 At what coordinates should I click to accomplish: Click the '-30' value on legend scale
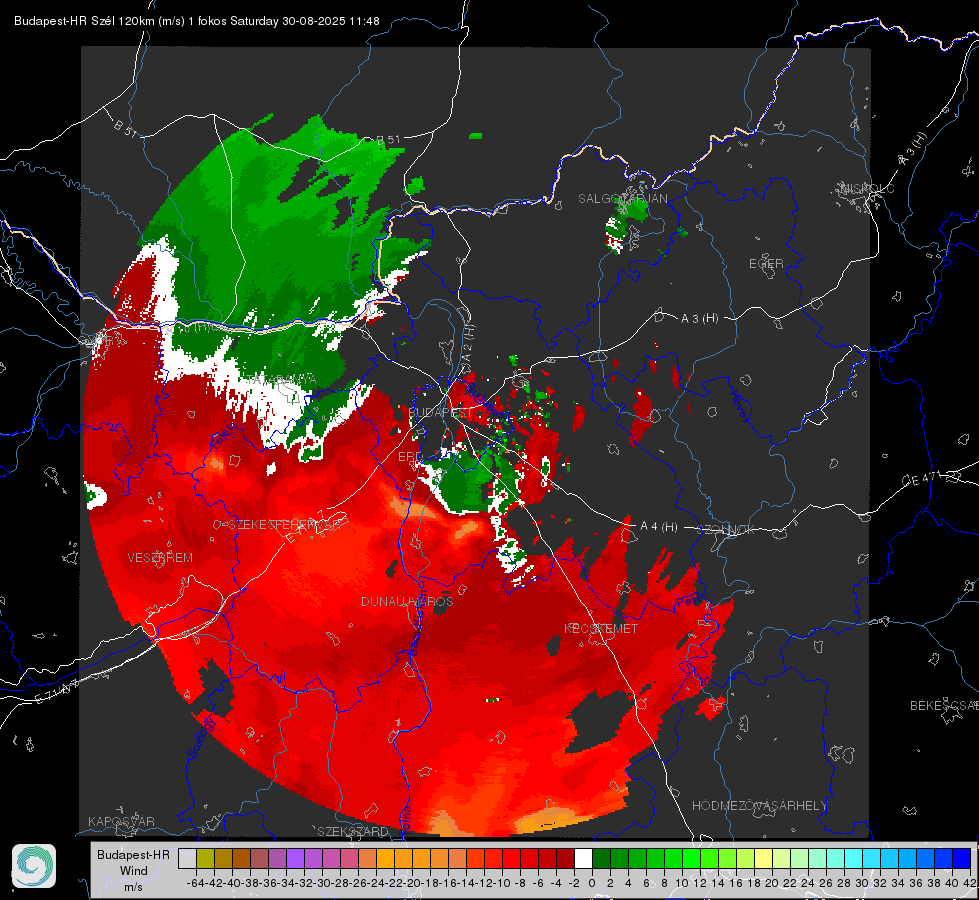(322, 883)
